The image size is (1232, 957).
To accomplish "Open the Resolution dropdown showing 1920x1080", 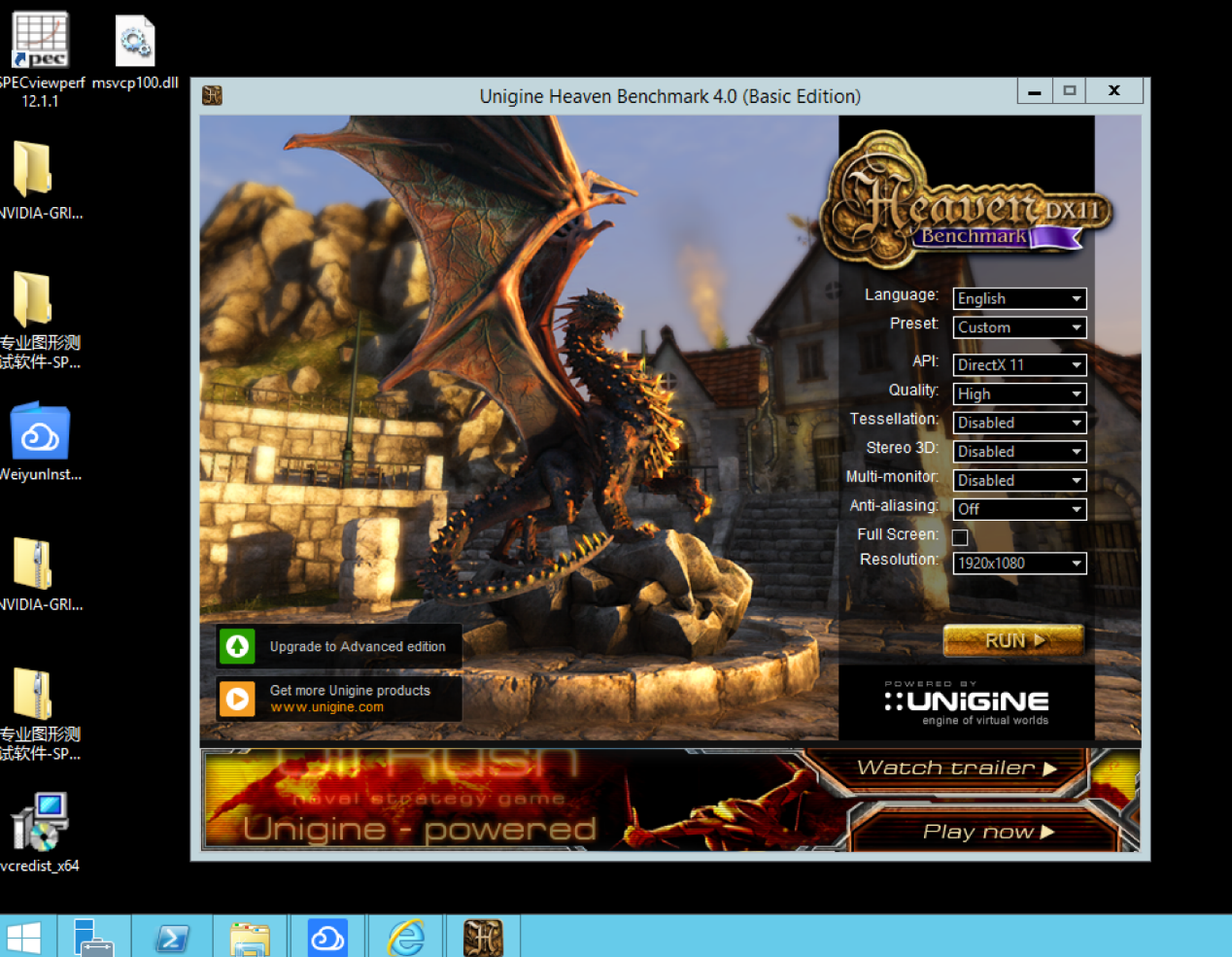I will coord(1019,563).
